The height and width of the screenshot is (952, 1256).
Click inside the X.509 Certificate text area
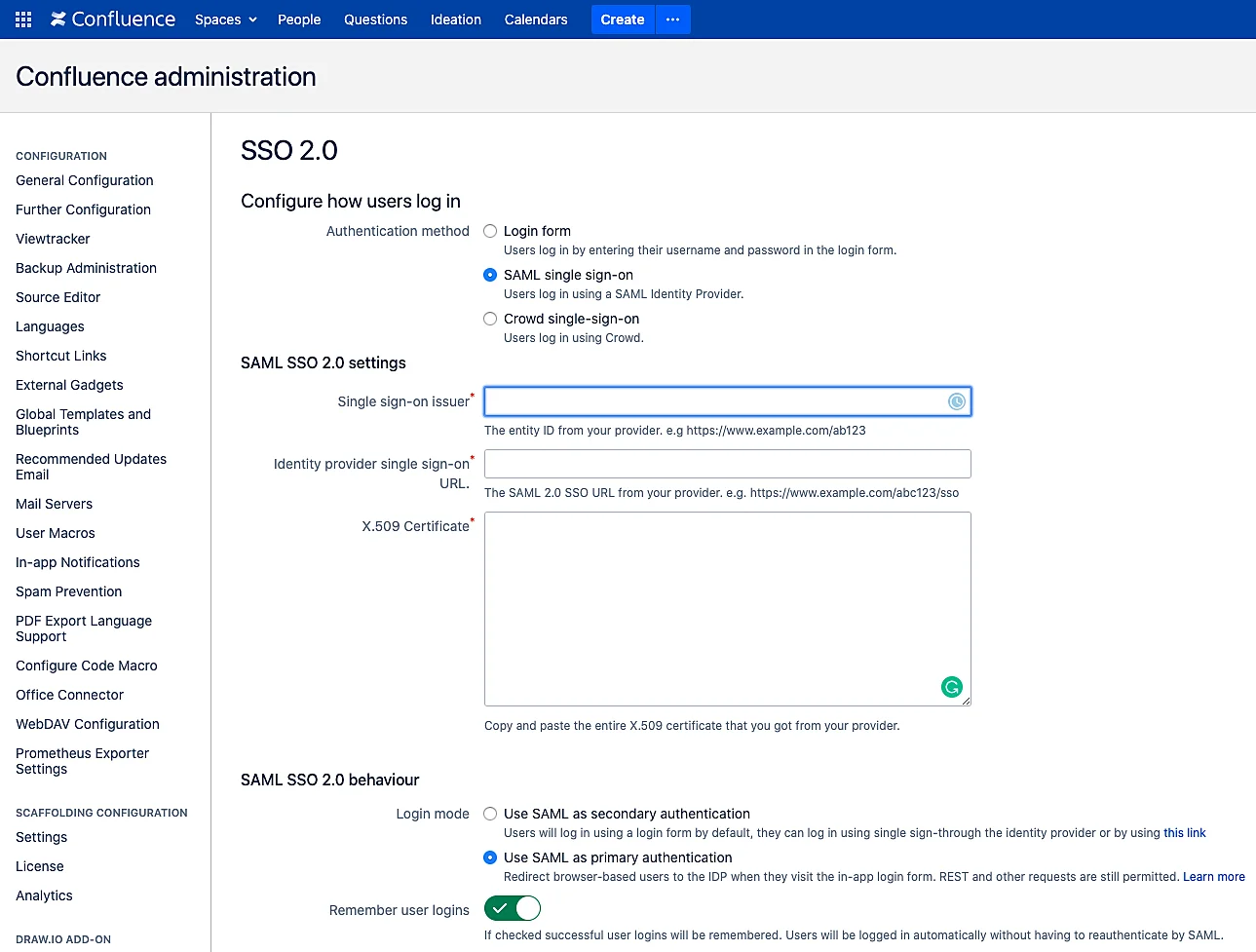point(728,609)
